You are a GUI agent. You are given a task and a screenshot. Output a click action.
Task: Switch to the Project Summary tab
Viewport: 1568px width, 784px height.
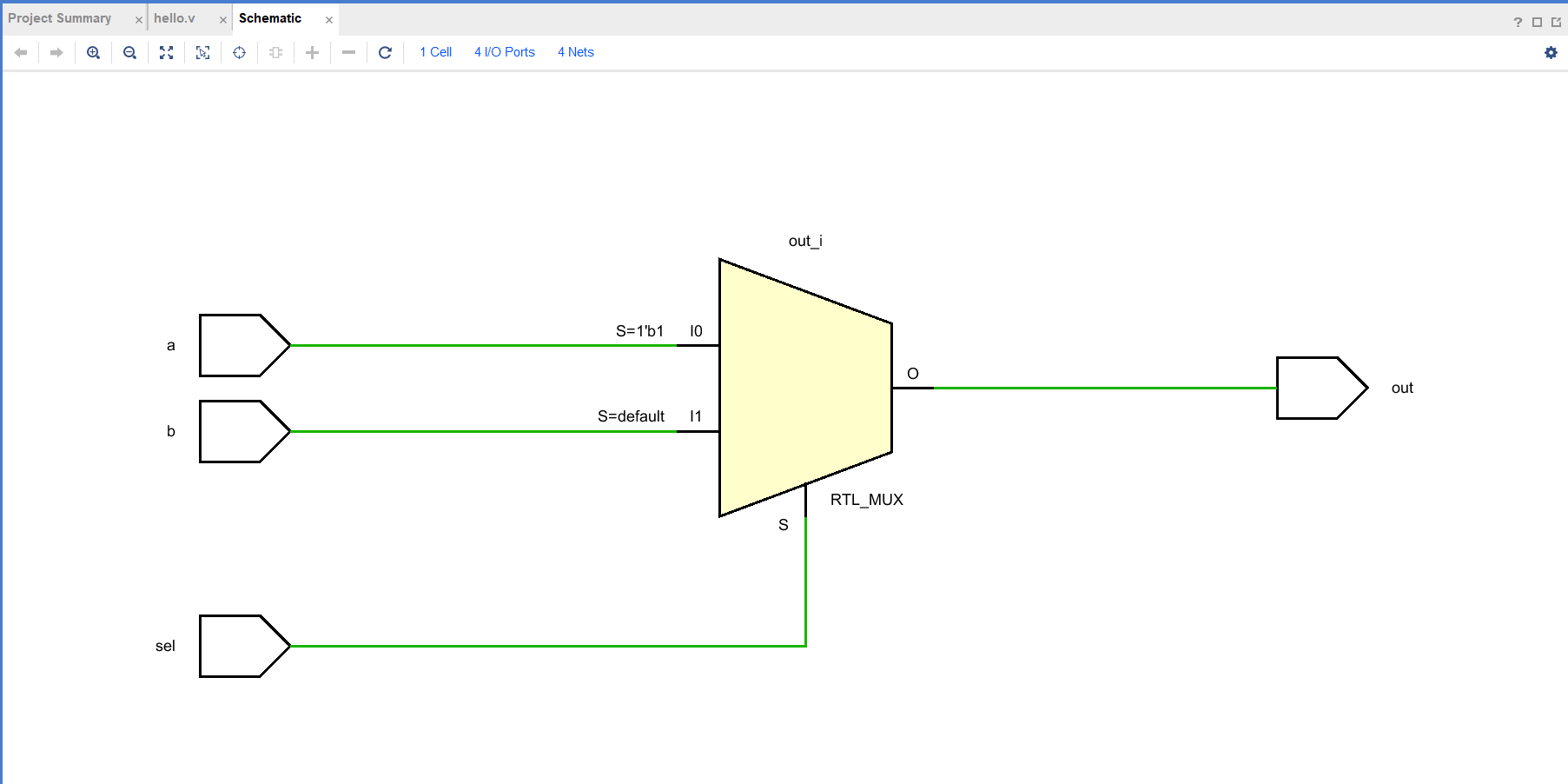(60, 18)
